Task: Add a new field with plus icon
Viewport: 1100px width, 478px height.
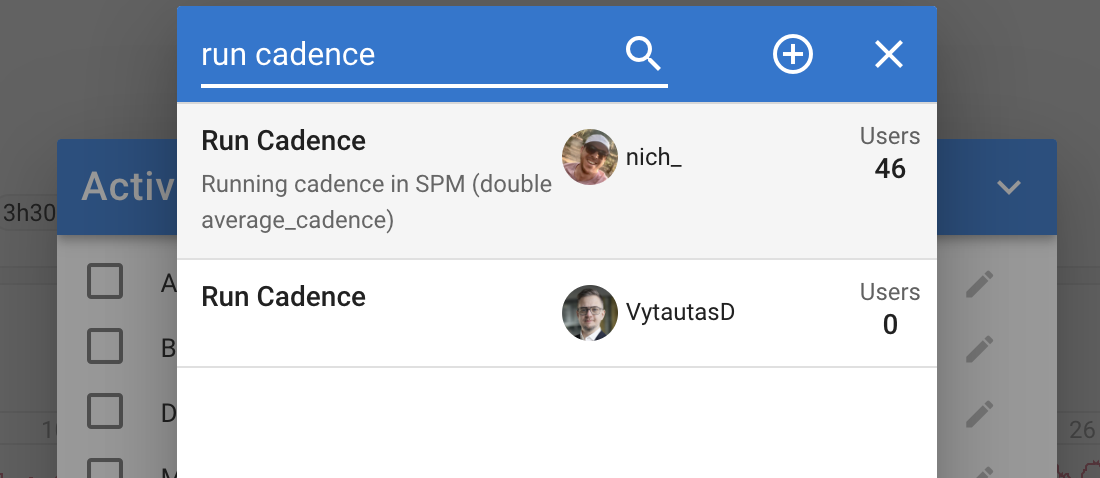Action: click(793, 54)
